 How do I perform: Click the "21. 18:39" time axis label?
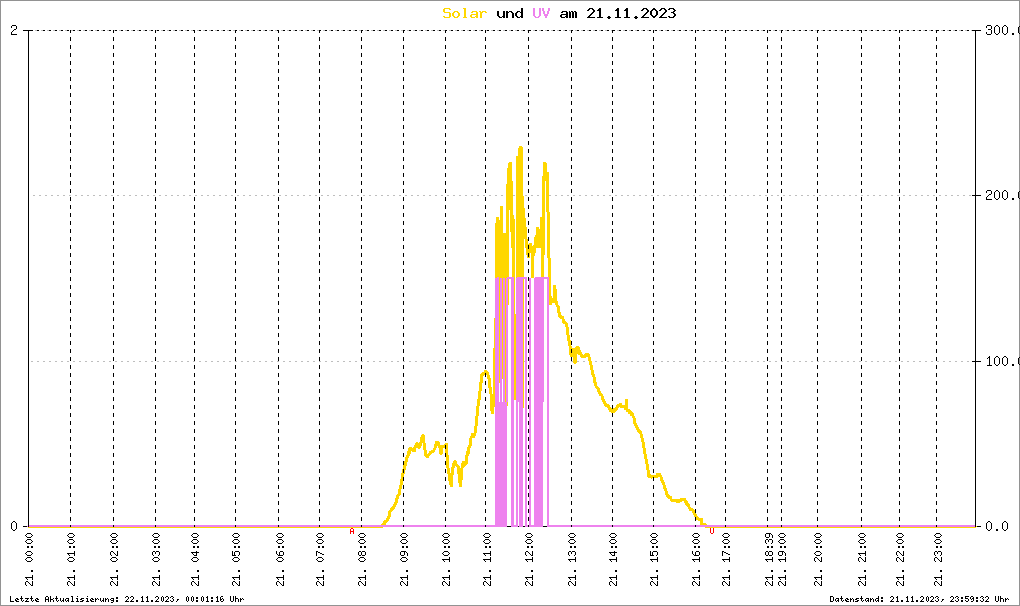(768, 560)
